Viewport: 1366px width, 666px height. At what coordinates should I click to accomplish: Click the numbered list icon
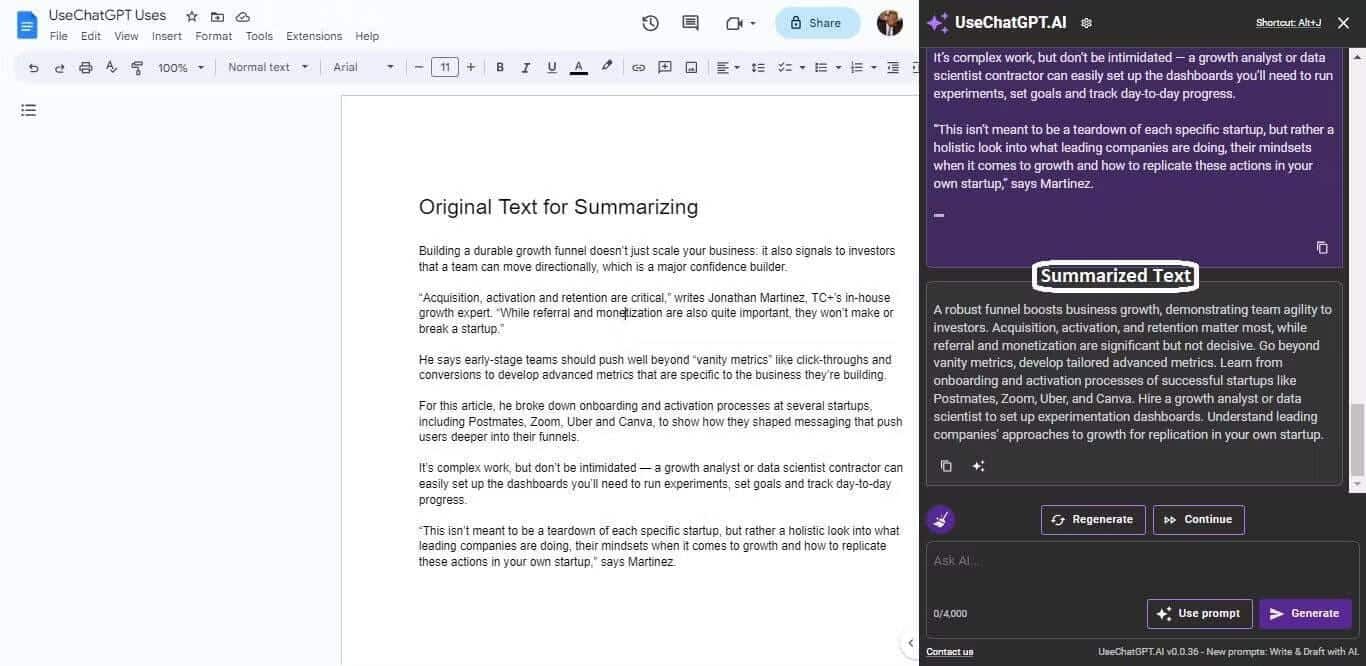856,67
